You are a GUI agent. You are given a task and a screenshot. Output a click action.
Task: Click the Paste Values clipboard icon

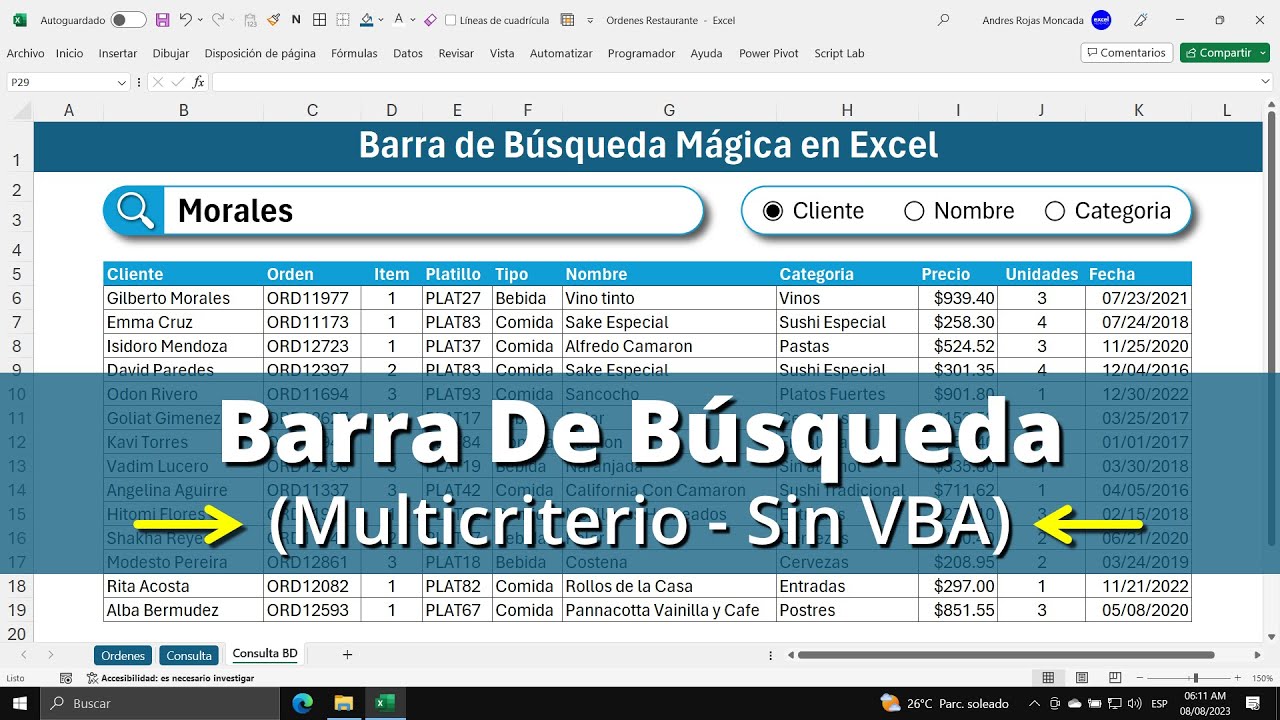pos(251,20)
